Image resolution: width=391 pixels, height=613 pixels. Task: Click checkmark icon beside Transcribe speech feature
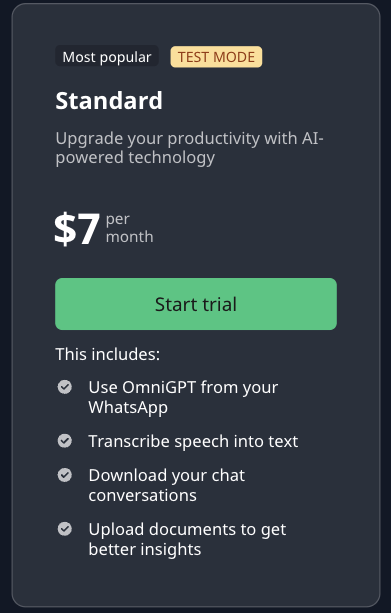(x=65, y=441)
